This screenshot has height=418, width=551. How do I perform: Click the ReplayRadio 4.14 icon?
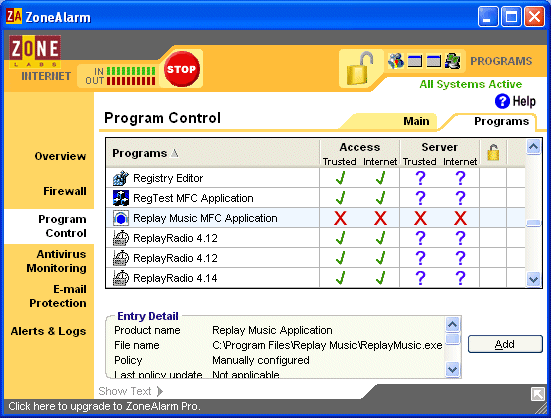pyautogui.click(x=121, y=278)
